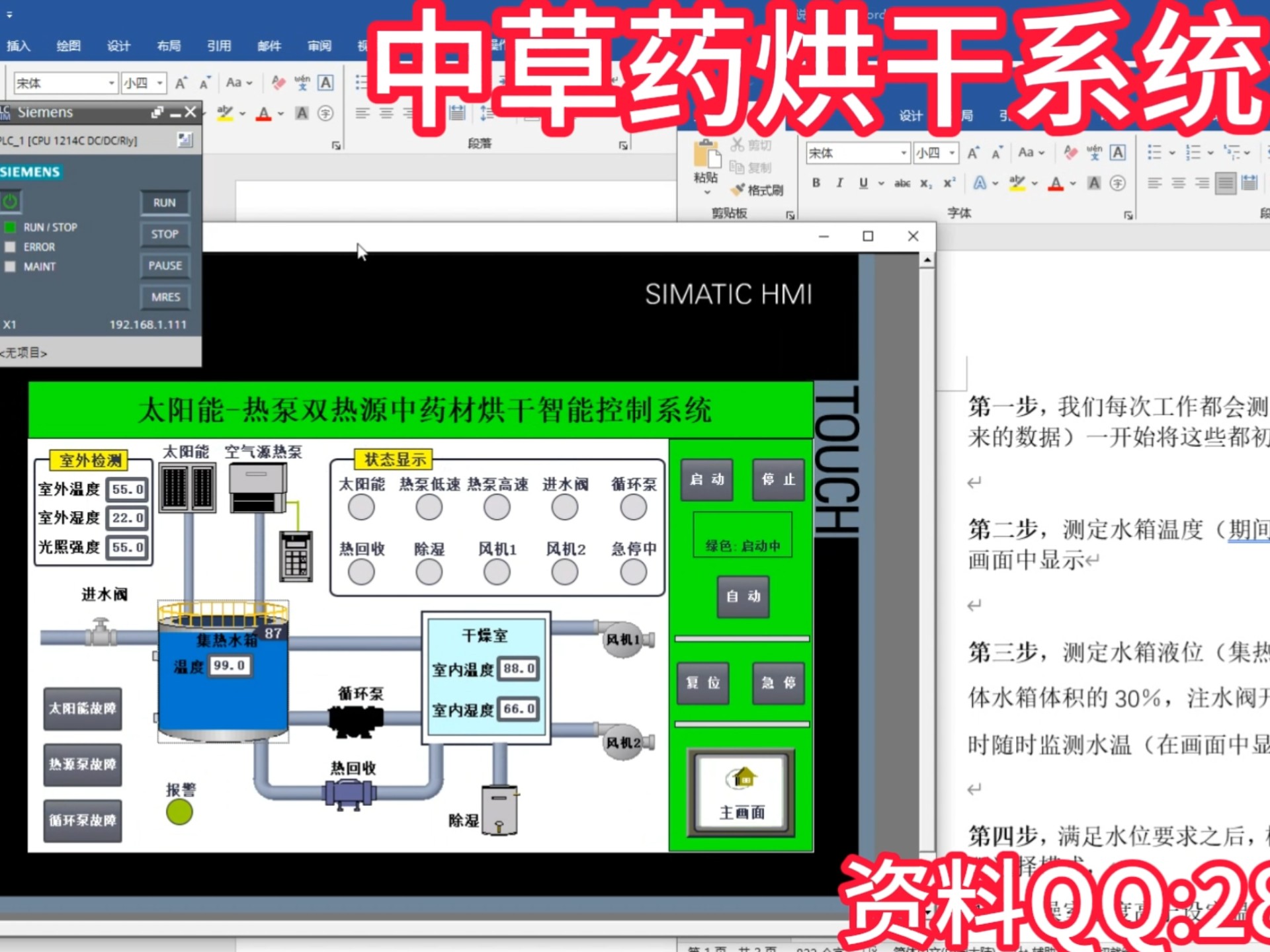Toggle the 热泵故障 fault button

coord(83,765)
